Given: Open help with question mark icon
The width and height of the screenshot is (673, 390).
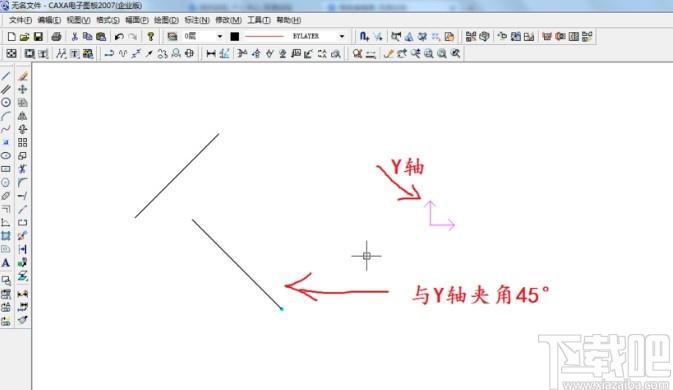Looking at the screenshot, I should coord(151,36).
